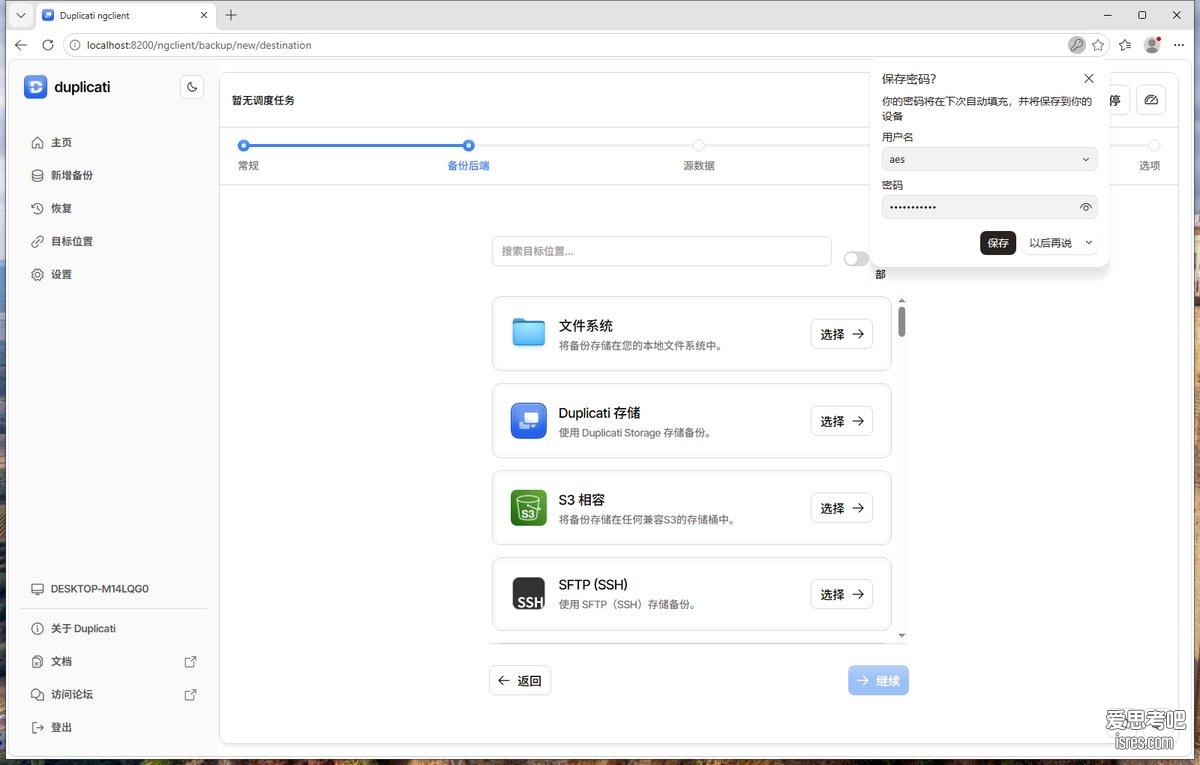Click browser back arrow
Viewport: 1200px width, 765px height.
(x=20, y=45)
